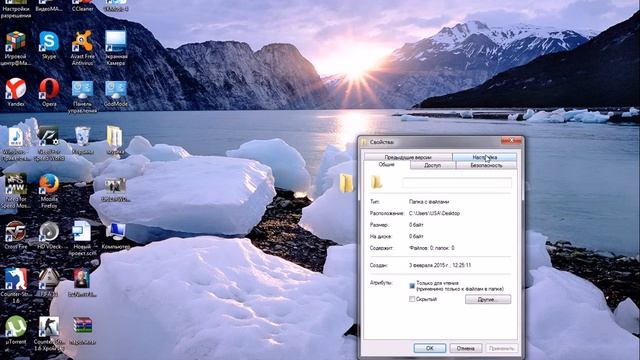Switch to the Доступ tab
Image resolution: width=640 pixels, height=360 pixels.
[x=433, y=165]
